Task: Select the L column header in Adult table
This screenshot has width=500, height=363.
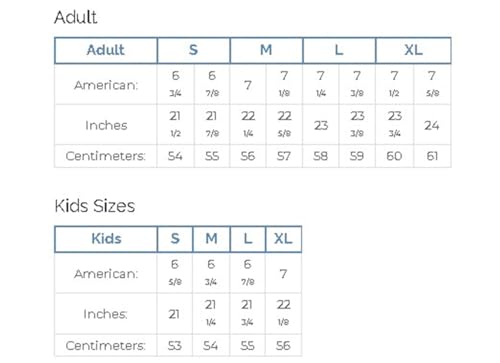Action: tap(339, 50)
